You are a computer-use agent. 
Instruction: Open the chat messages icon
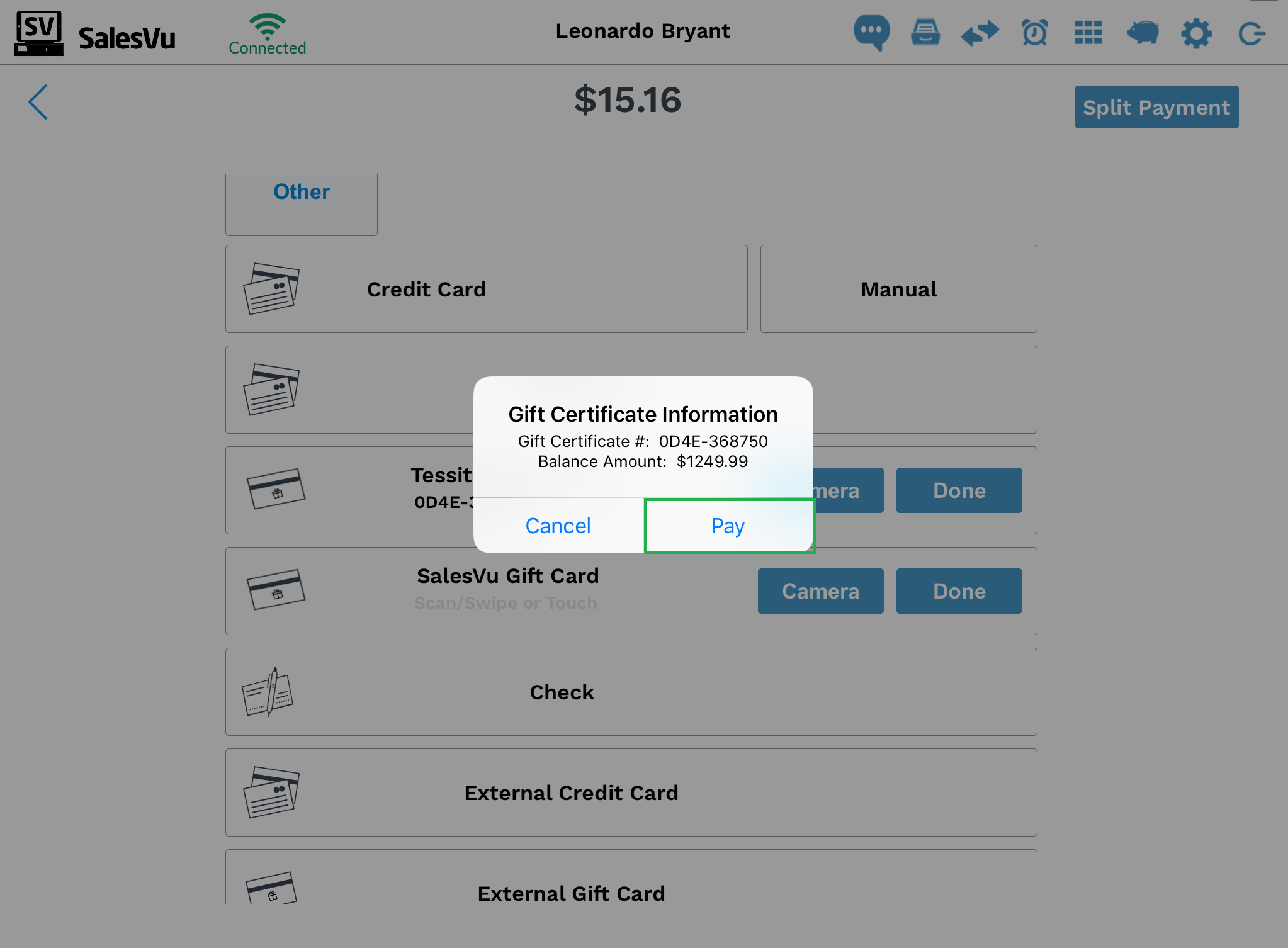click(x=871, y=32)
